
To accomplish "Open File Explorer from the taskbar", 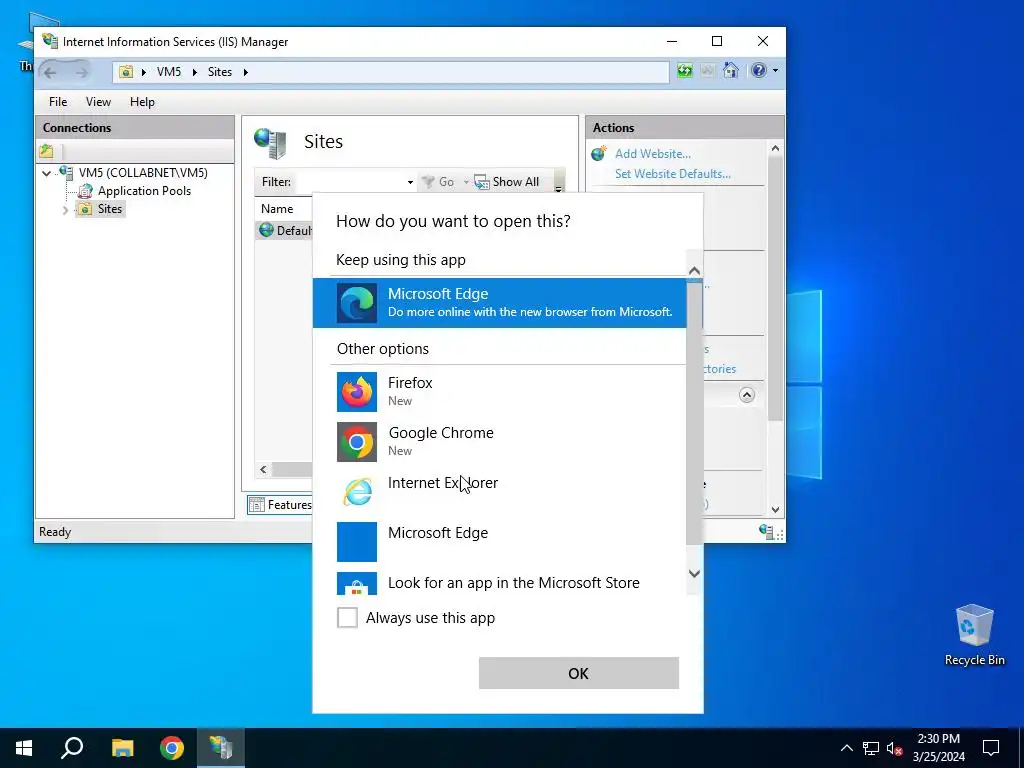I will click(122, 748).
